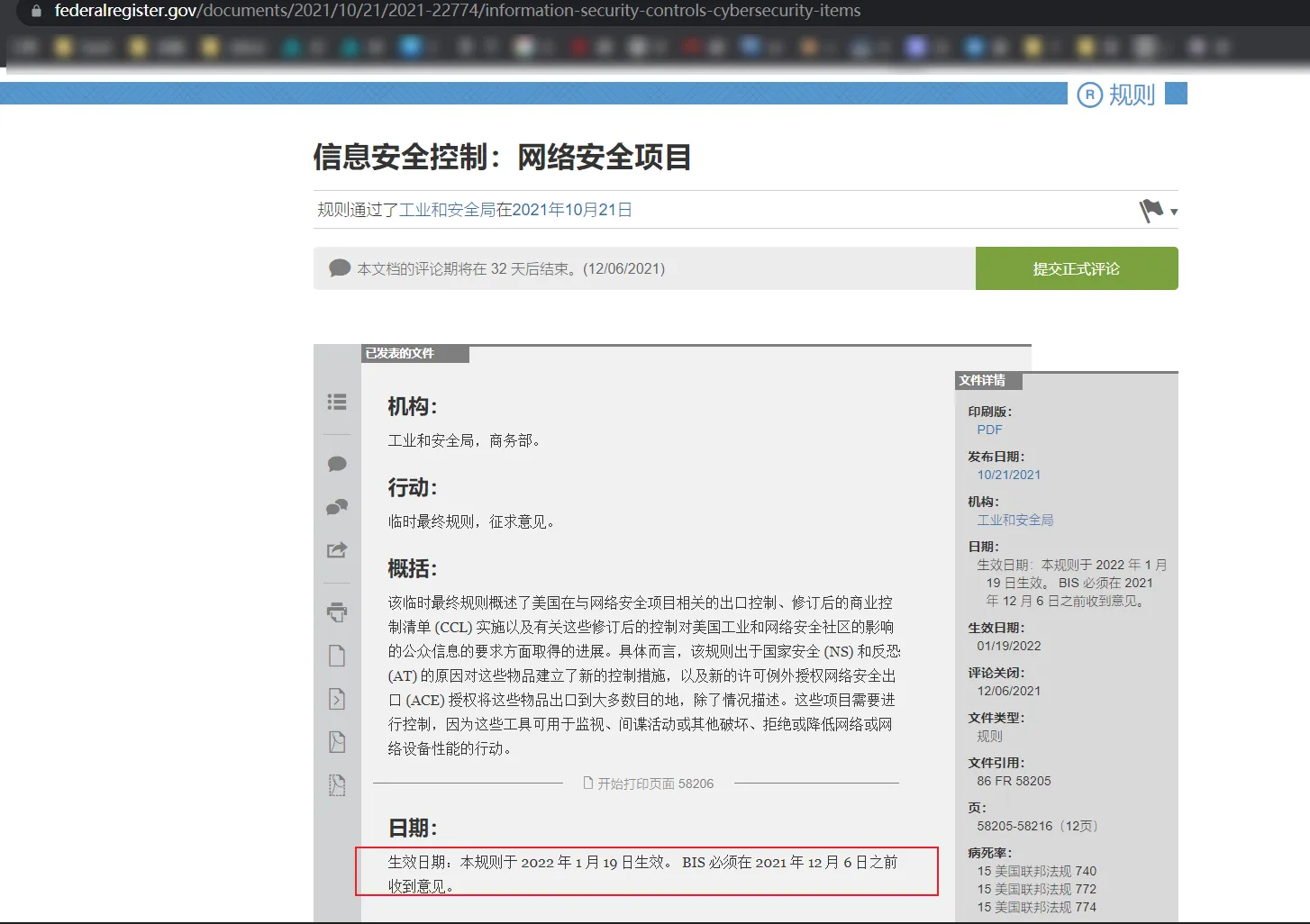
Task: Click the 开始打印页面 58206 marker
Action: [649, 784]
